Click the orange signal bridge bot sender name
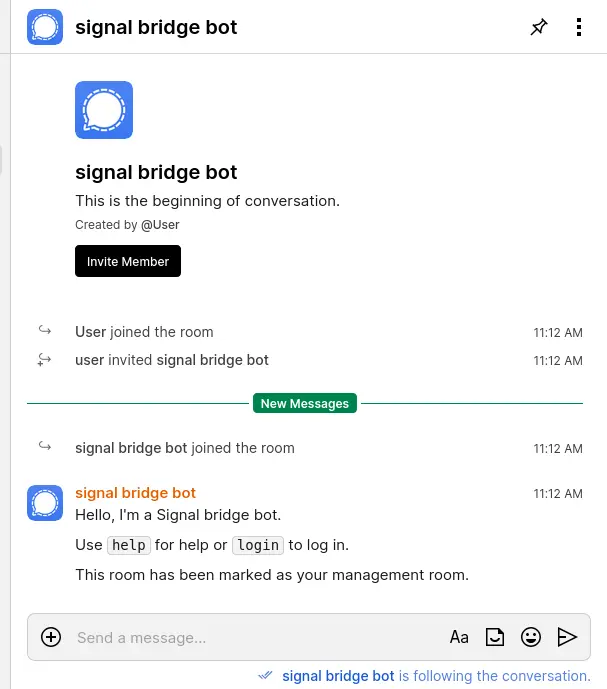Screen dimensions: 607x689 click(x=135, y=493)
